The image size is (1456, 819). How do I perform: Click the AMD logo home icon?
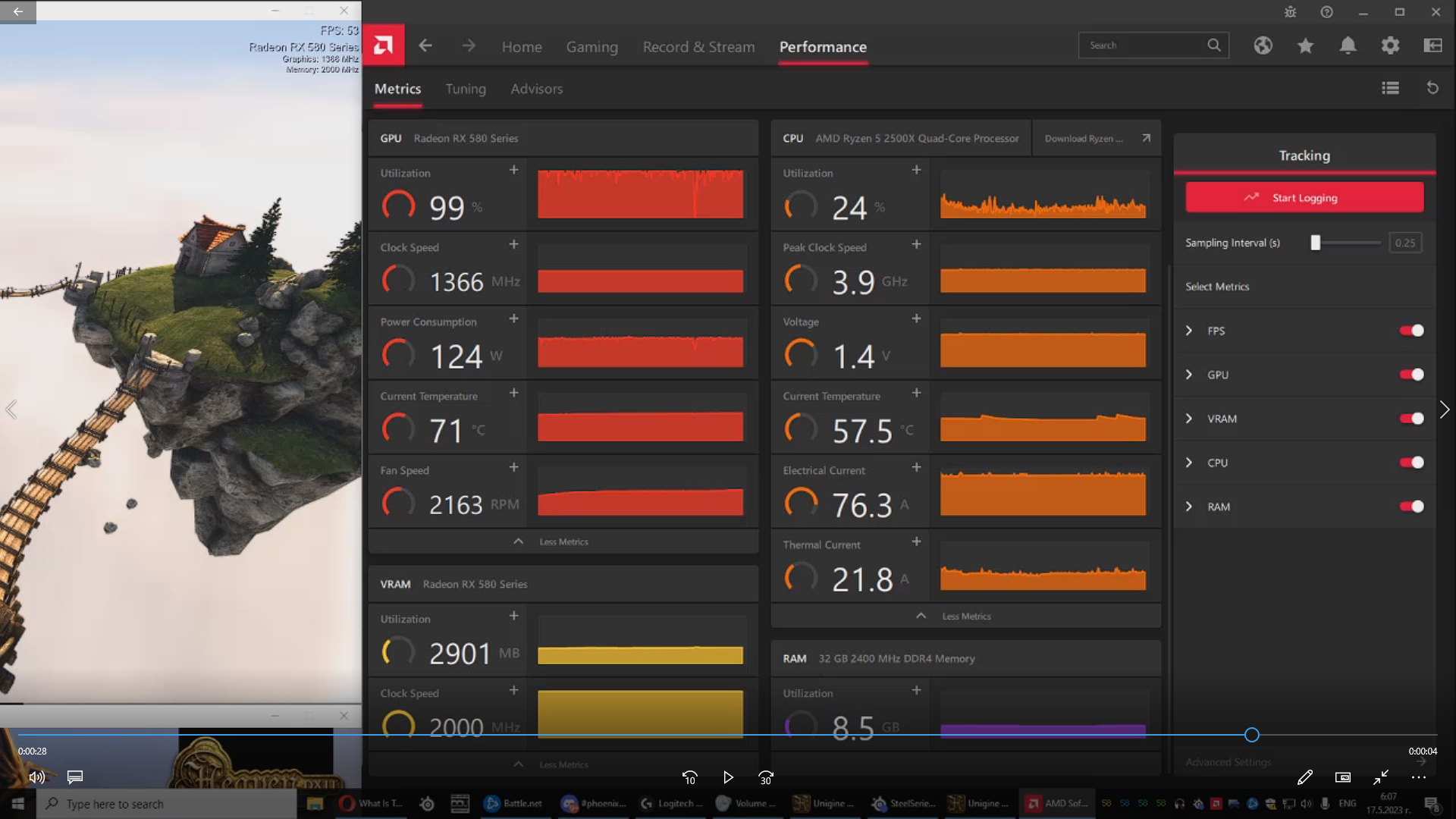384,45
